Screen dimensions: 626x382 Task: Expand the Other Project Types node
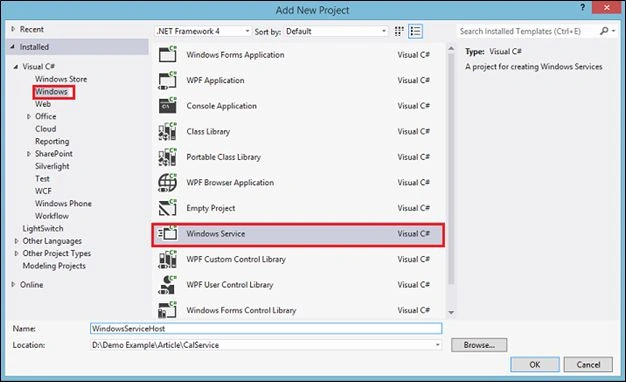[x=16, y=253]
